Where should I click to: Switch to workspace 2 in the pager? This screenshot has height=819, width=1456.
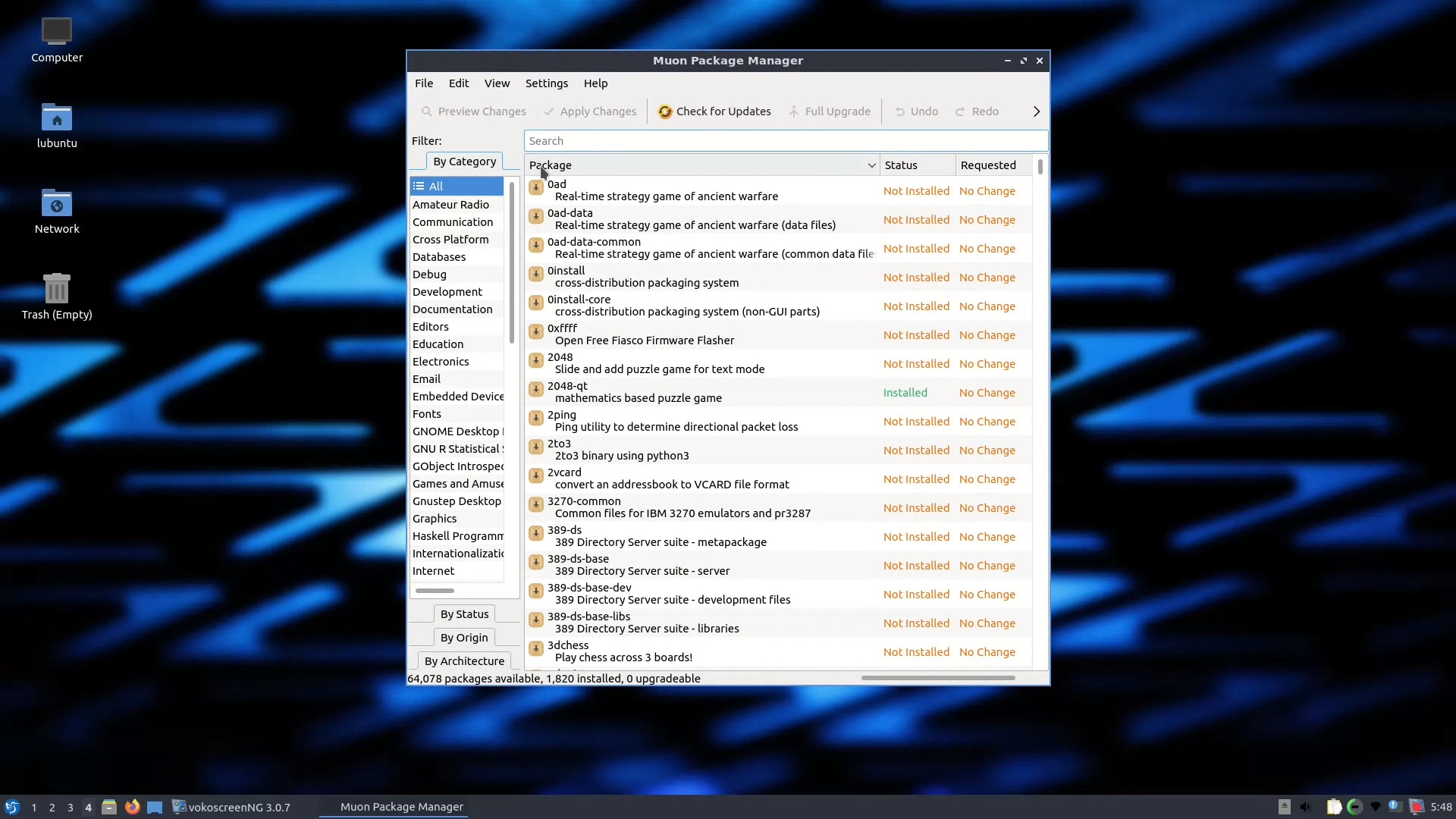[52, 808]
